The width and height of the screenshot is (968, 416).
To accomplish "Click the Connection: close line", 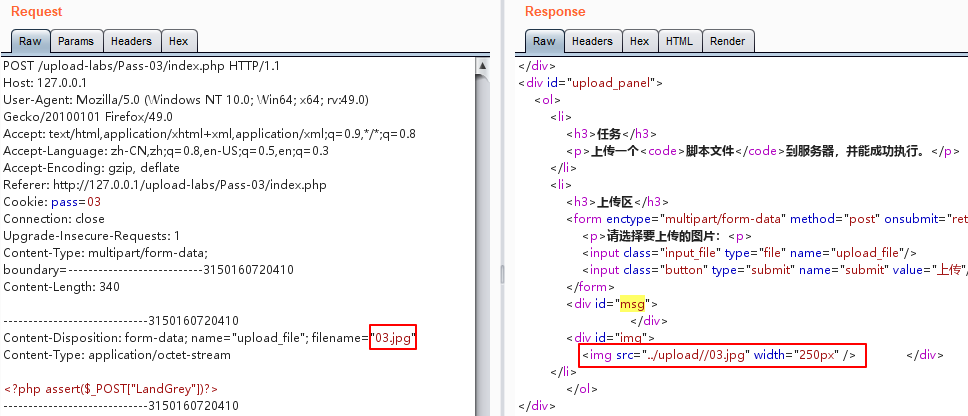I will click(x=54, y=218).
